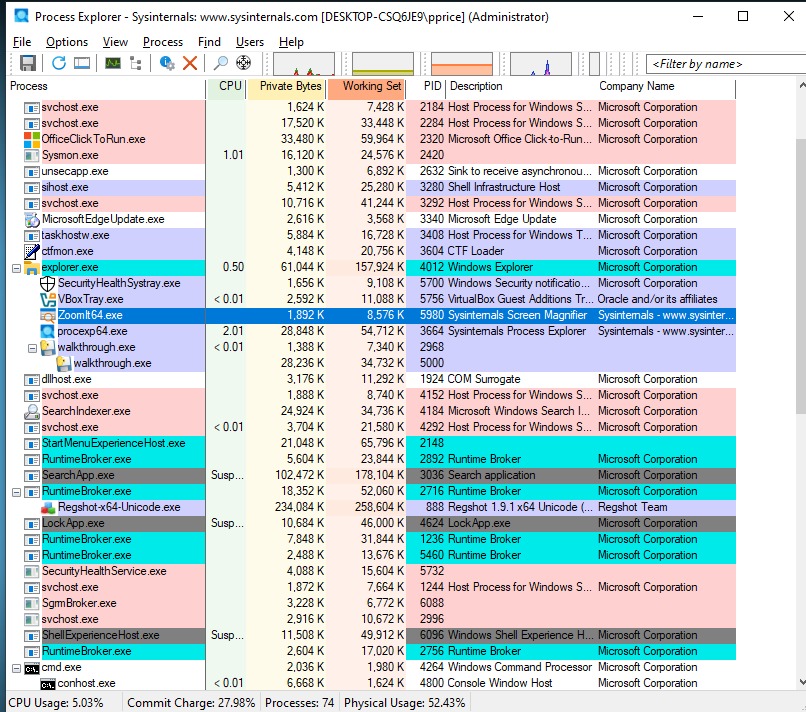Click the I/O history mini graph
Screen dimensions: 806x712
pyautogui.click(x=541, y=64)
